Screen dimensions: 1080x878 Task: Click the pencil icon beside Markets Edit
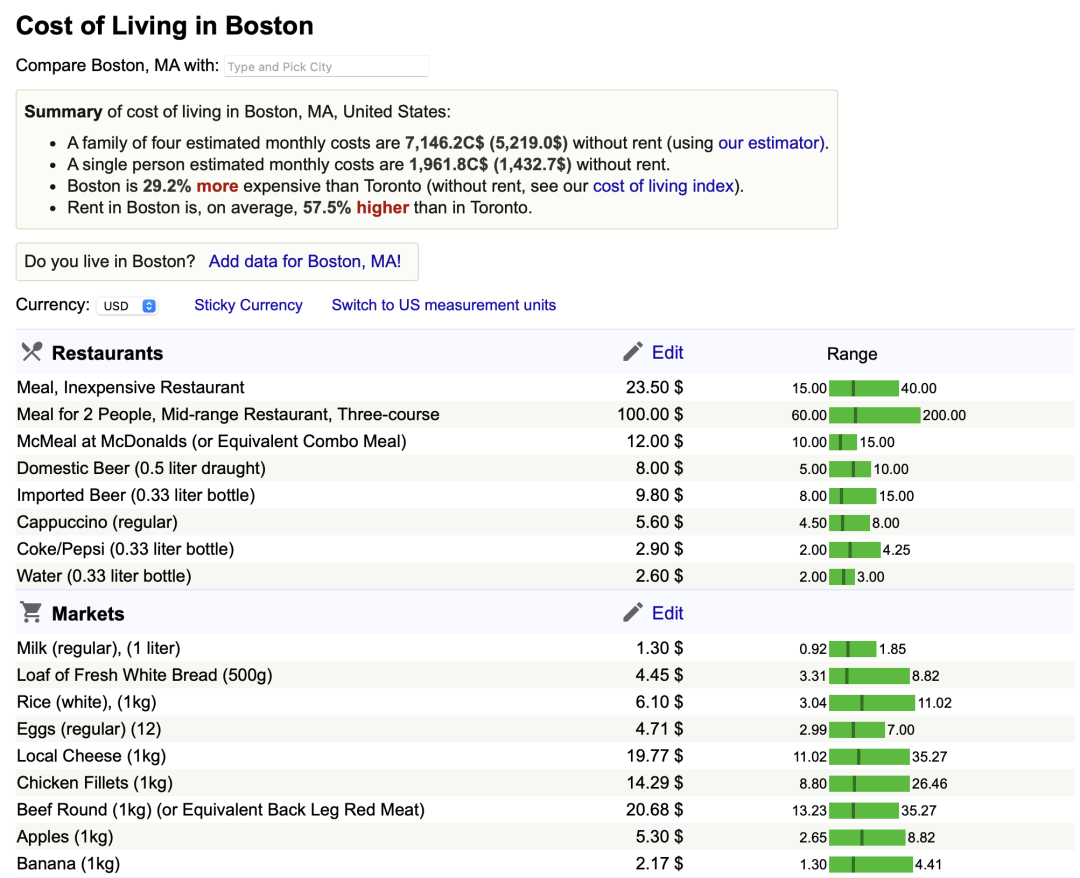pos(633,612)
